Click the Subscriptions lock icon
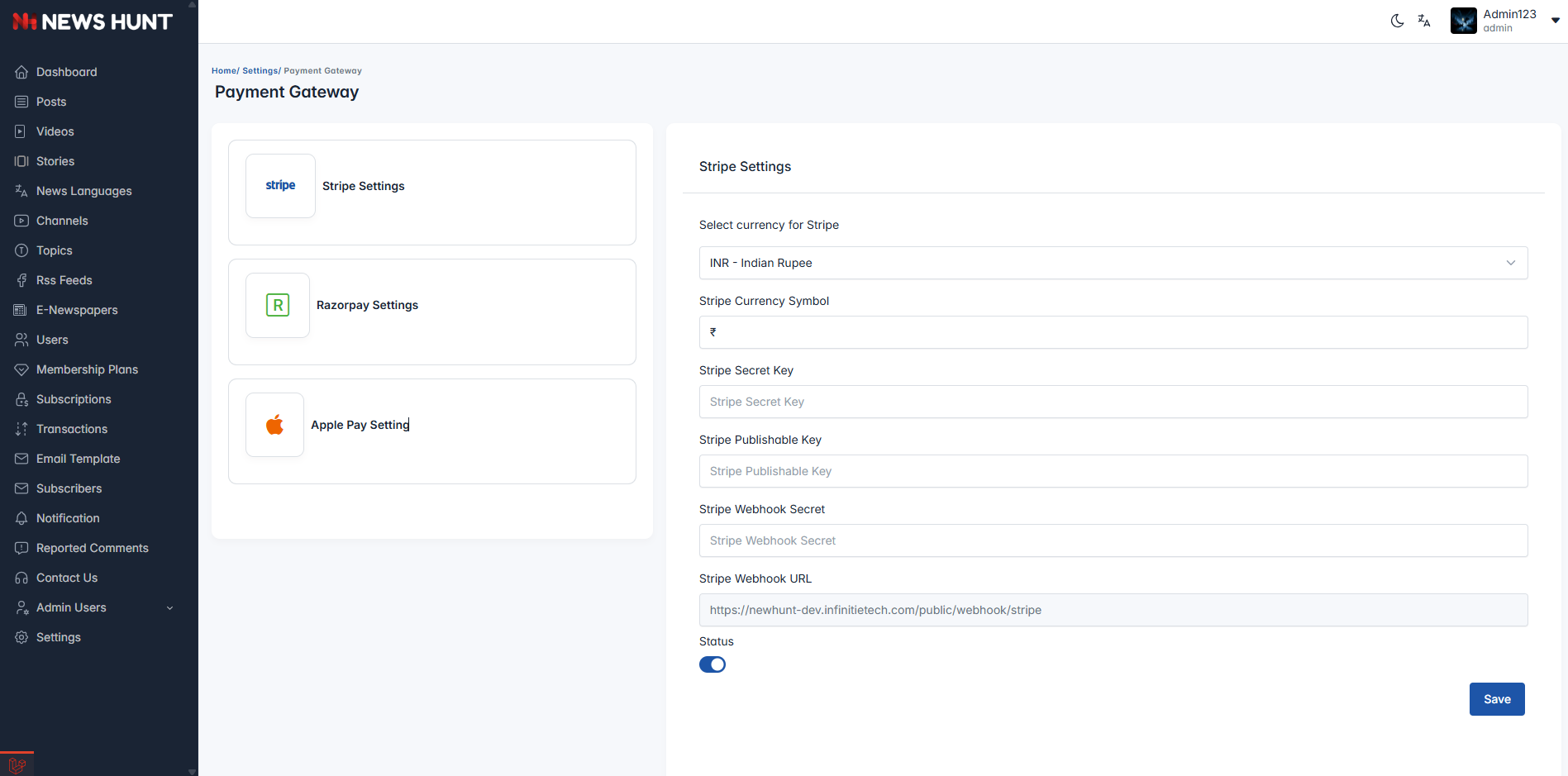1568x776 pixels. click(x=21, y=399)
